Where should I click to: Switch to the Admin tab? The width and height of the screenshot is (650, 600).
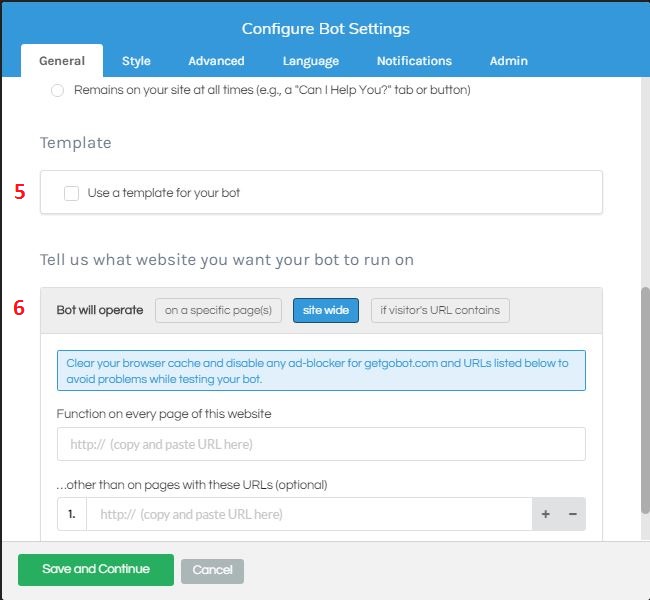(509, 61)
